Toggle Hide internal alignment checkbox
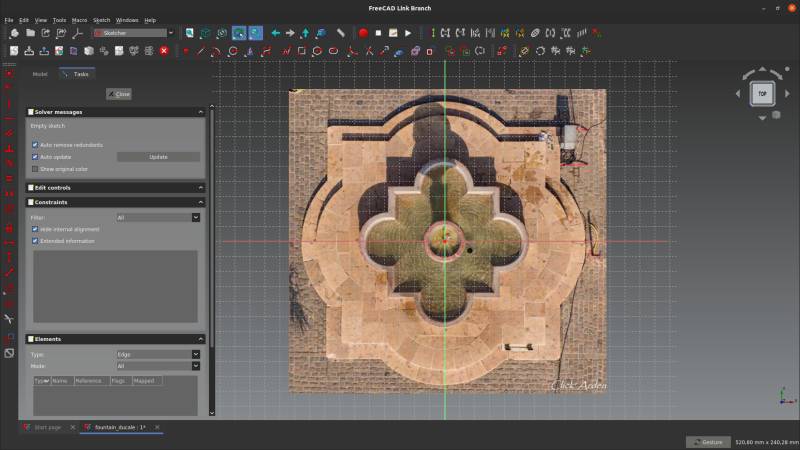Screen dimensions: 800x450 point(35,229)
